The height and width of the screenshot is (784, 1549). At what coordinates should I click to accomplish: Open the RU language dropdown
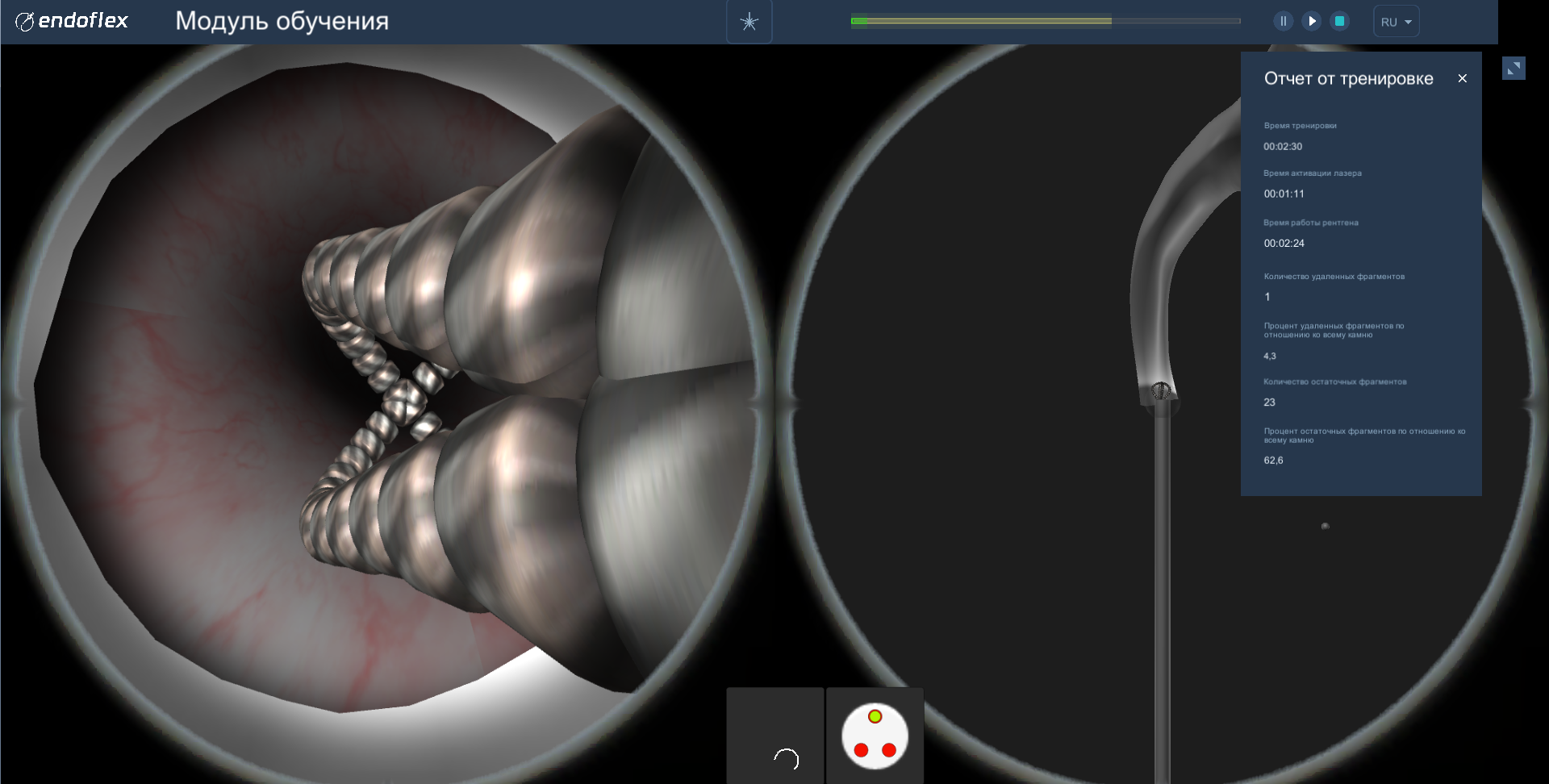click(1396, 22)
